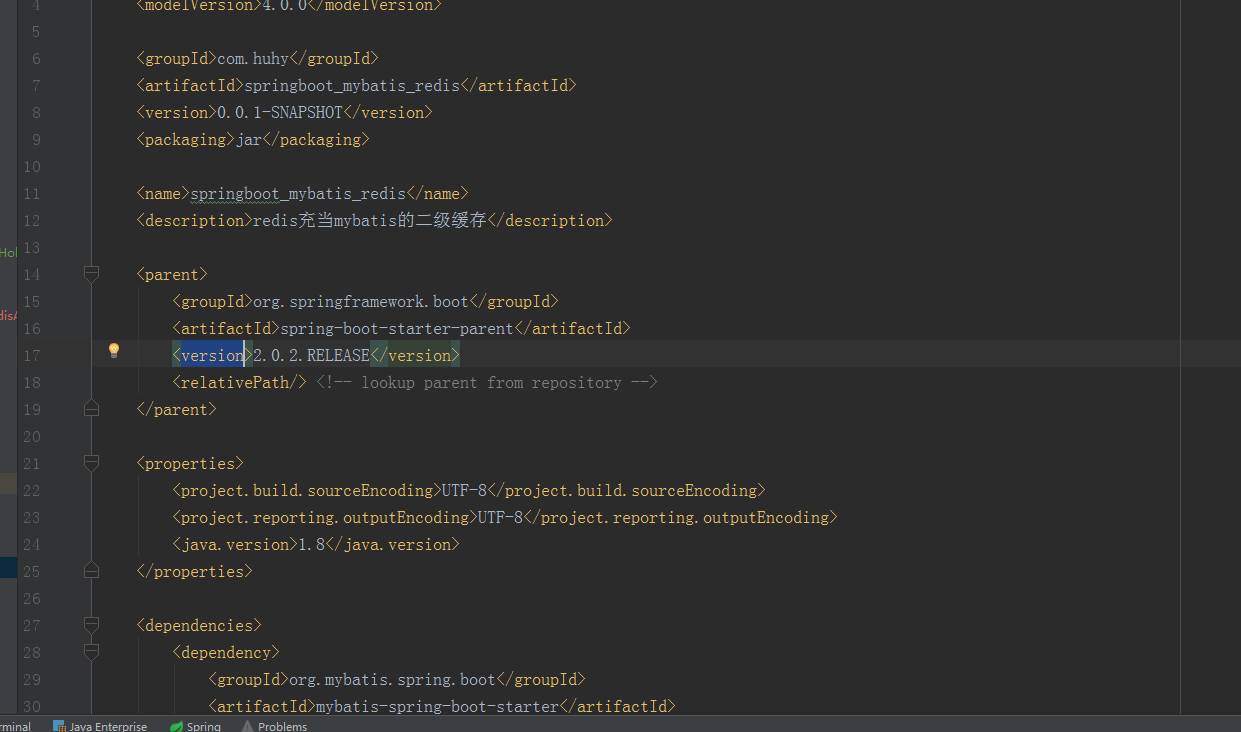
Task: Click the Spring leaf icon in bottom bar
Action: (x=177, y=727)
